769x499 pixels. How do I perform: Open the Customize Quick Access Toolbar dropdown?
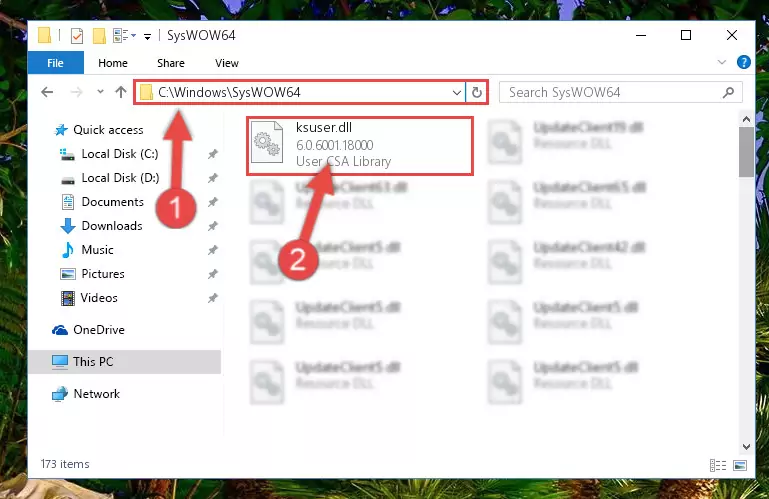[x=147, y=36]
